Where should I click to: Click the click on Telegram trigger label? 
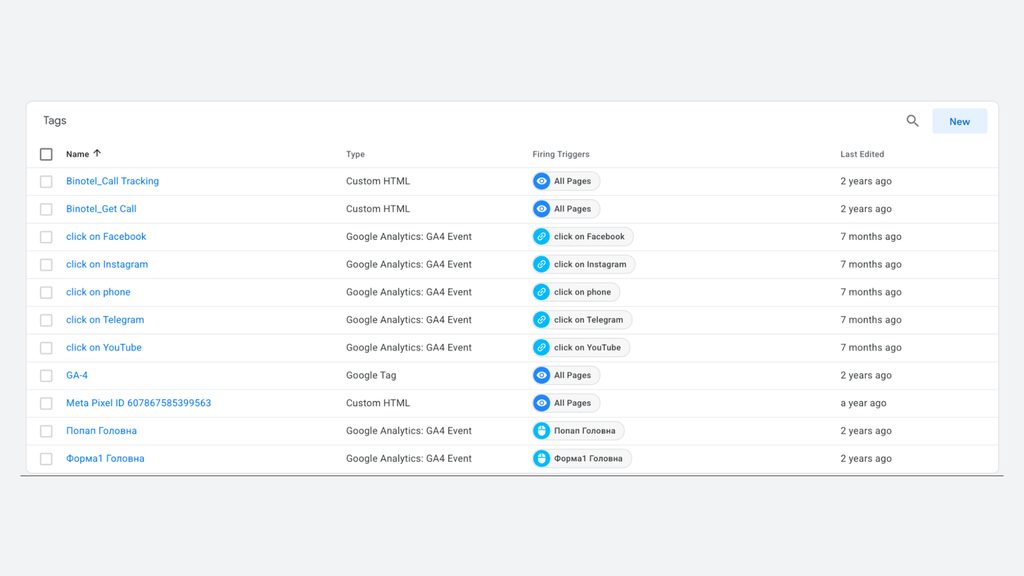click(588, 320)
